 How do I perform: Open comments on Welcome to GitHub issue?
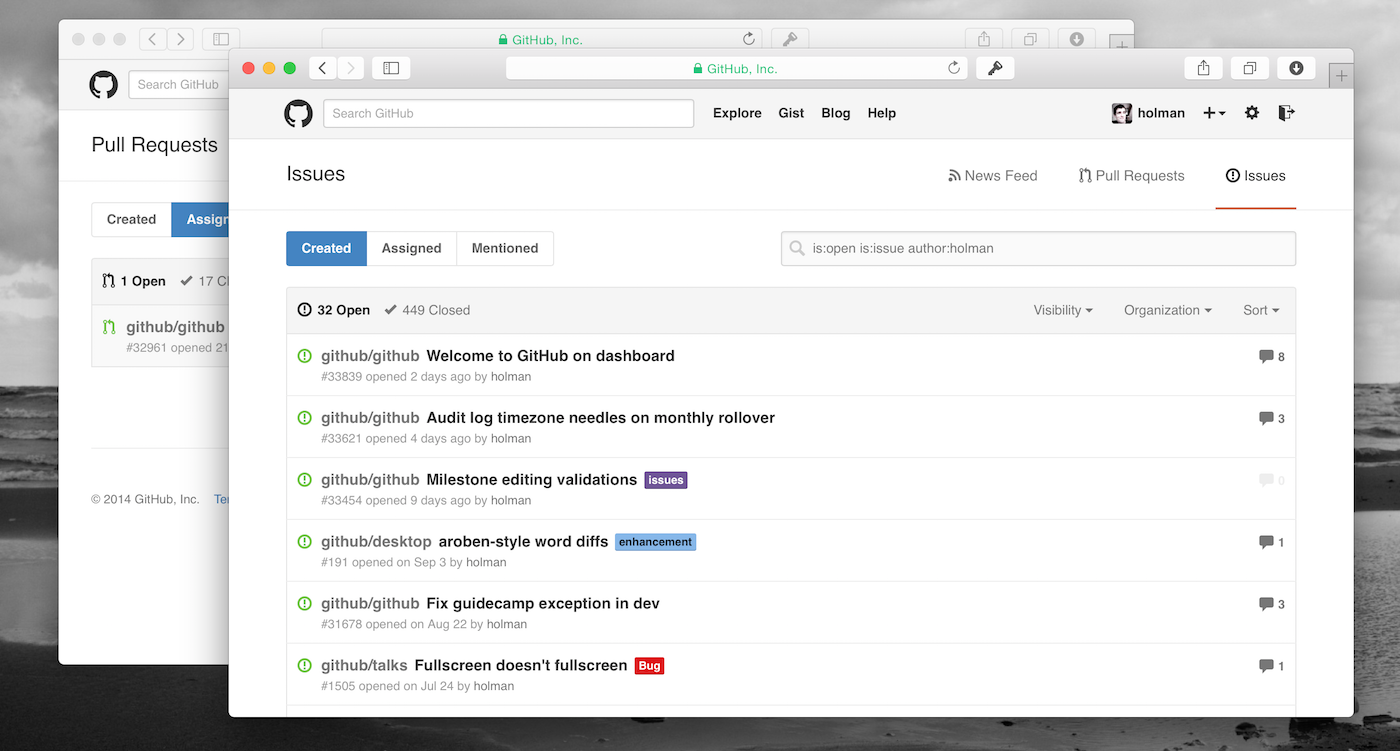point(1271,357)
